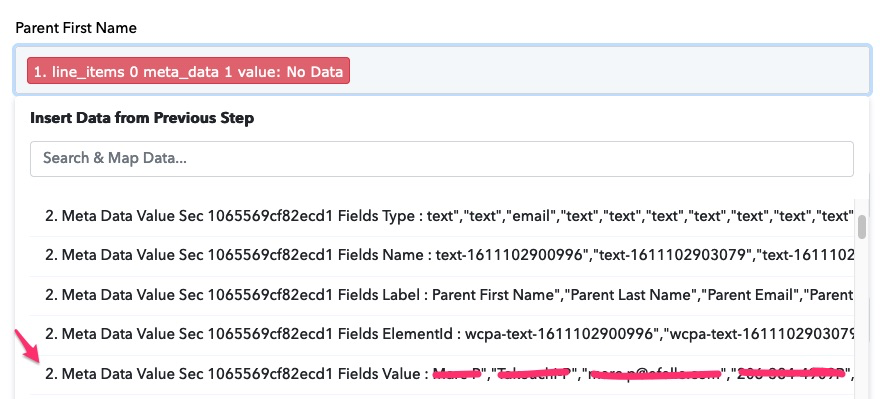Click the Insert Data from Previous Step heading
This screenshot has width=883, height=399.
click(x=141, y=118)
